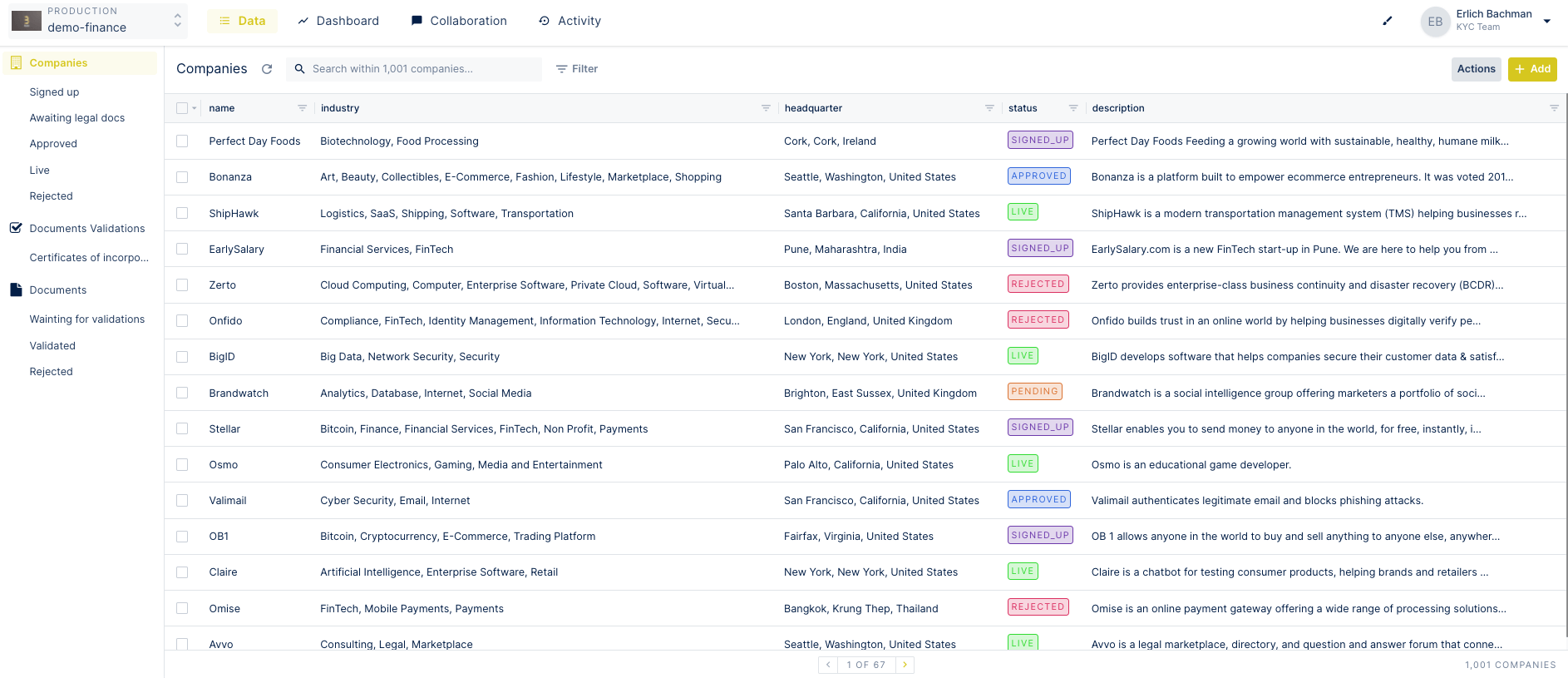This screenshot has width=1568, height=678.
Task: Open Signed up companies view
Action: point(55,92)
